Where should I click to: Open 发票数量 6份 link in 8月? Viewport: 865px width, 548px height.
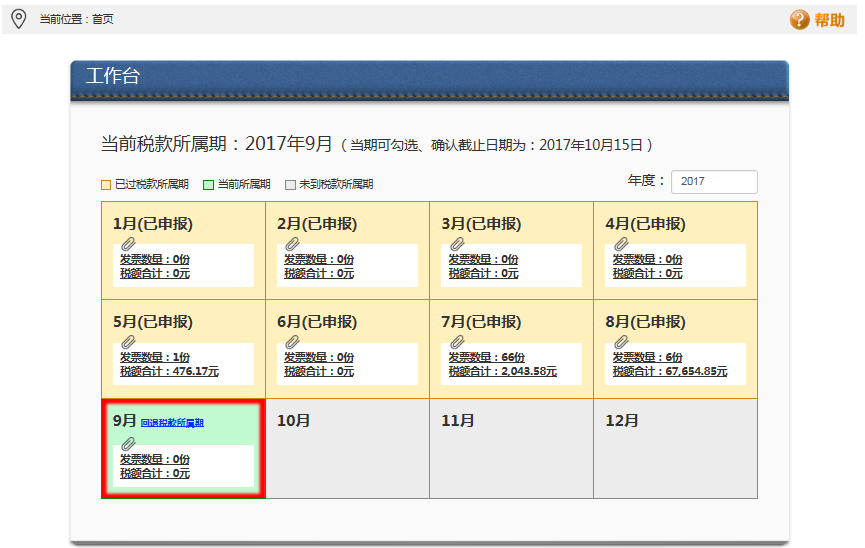[648, 358]
